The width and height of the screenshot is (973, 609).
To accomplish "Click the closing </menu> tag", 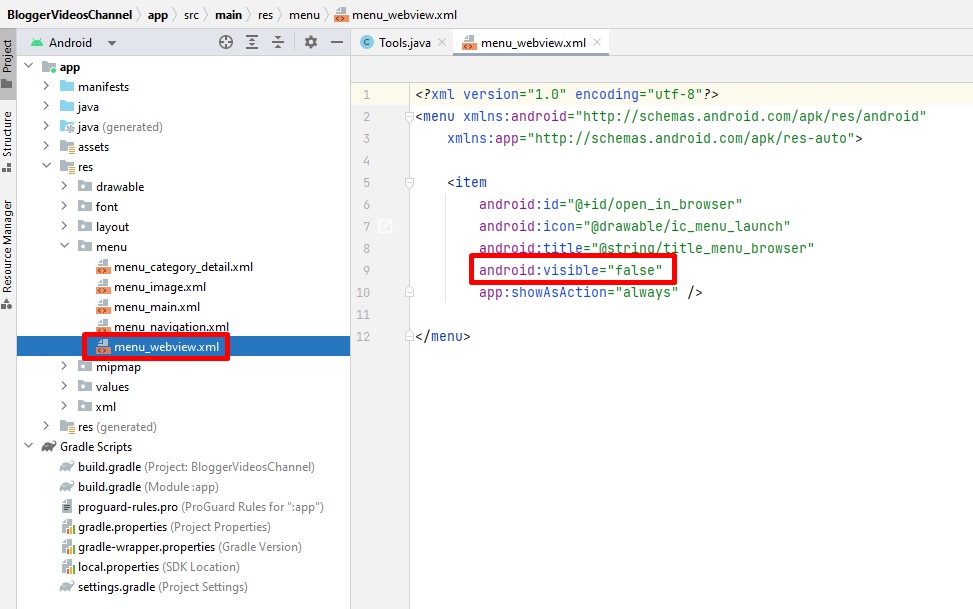I will (442, 336).
